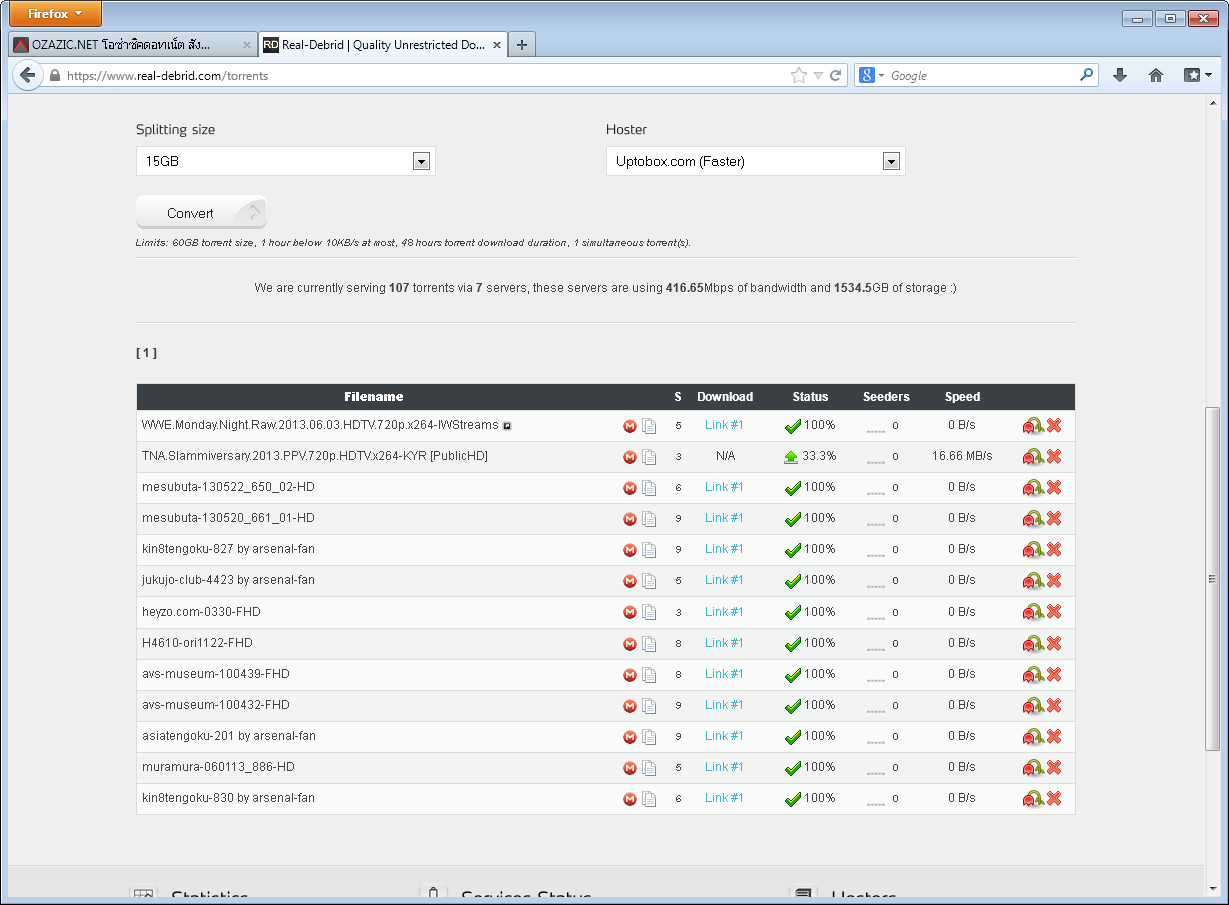The height and width of the screenshot is (905, 1229).
Task: Open Link #1 for kin8tengoku-827
Action: pyautogui.click(x=724, y=549)
